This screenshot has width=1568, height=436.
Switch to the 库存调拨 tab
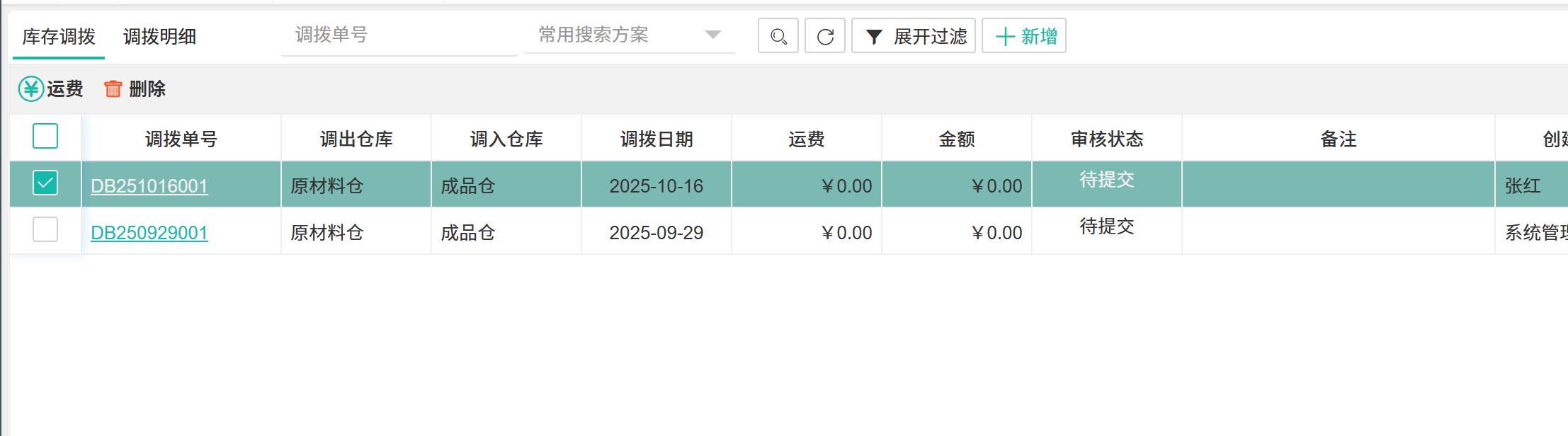[x=59, y=37]
